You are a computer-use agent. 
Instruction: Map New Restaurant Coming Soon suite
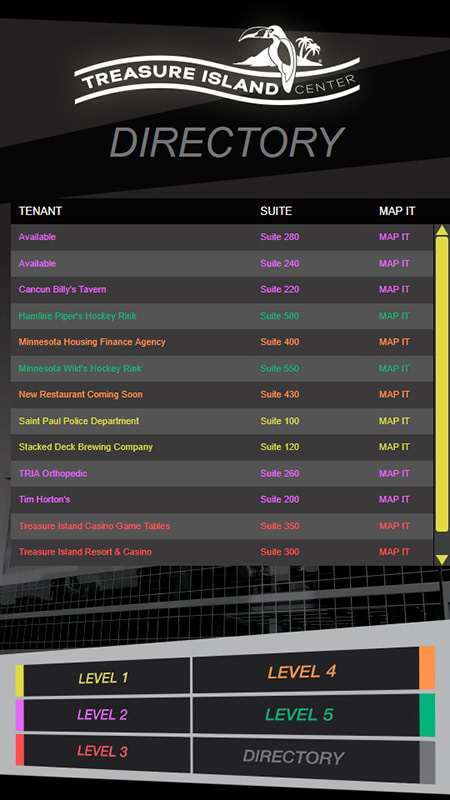394,394
